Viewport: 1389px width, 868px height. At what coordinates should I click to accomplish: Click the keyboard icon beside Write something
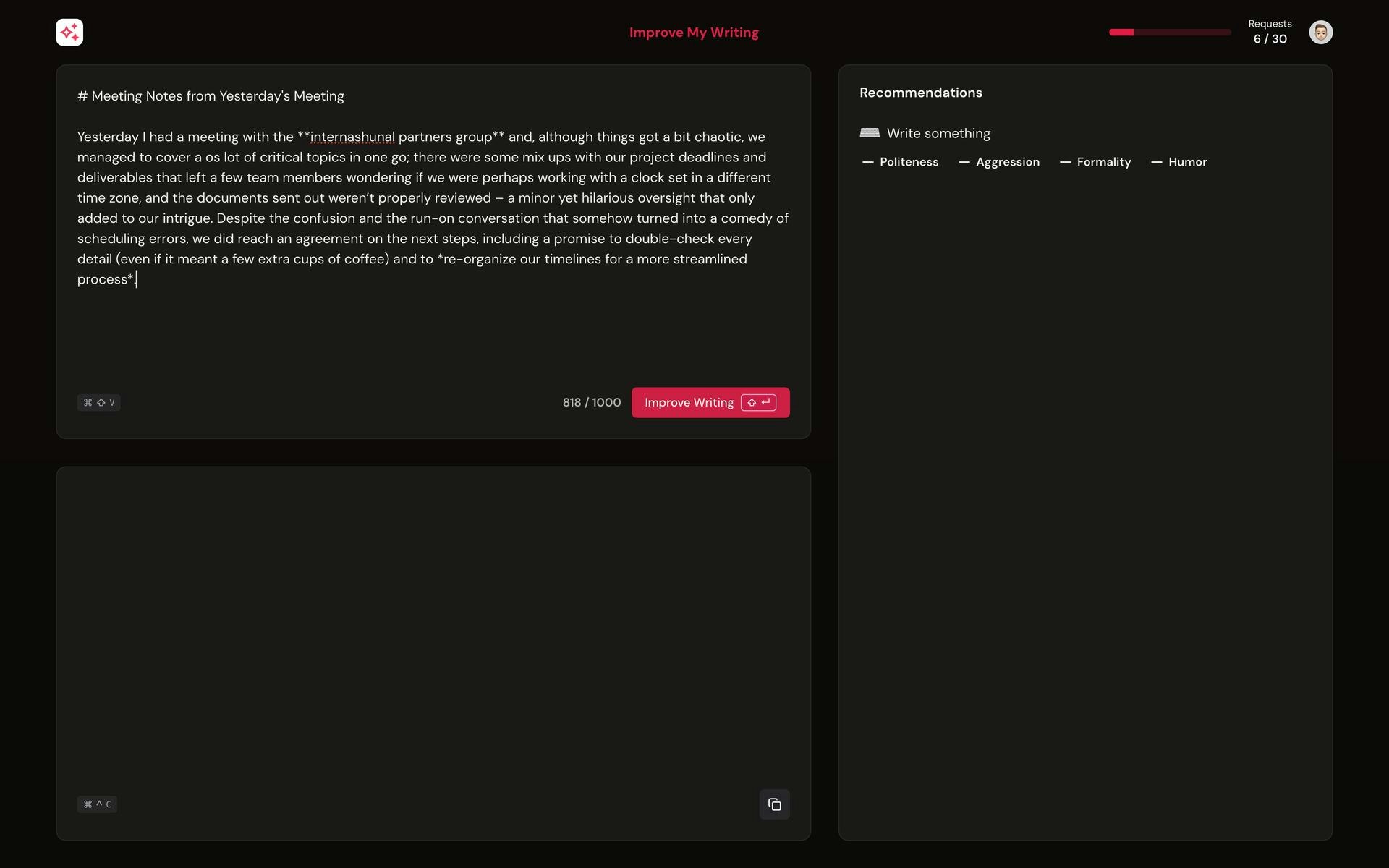click(x=869, y=133)
